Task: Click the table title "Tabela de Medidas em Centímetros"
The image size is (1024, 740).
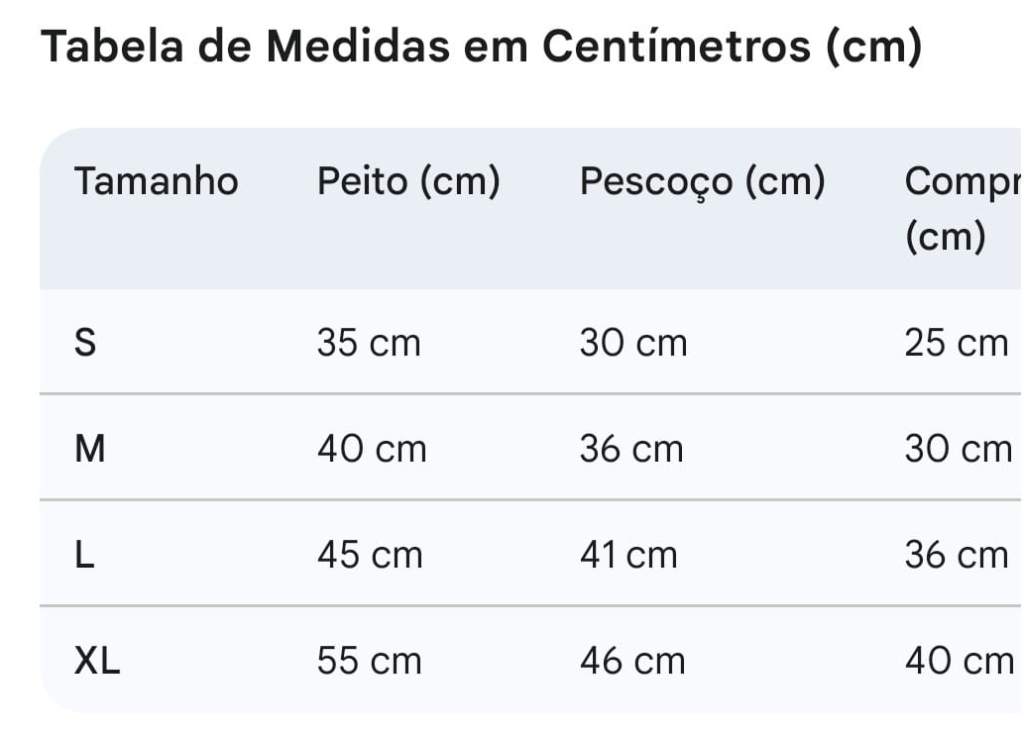Action: click(480, 47)
